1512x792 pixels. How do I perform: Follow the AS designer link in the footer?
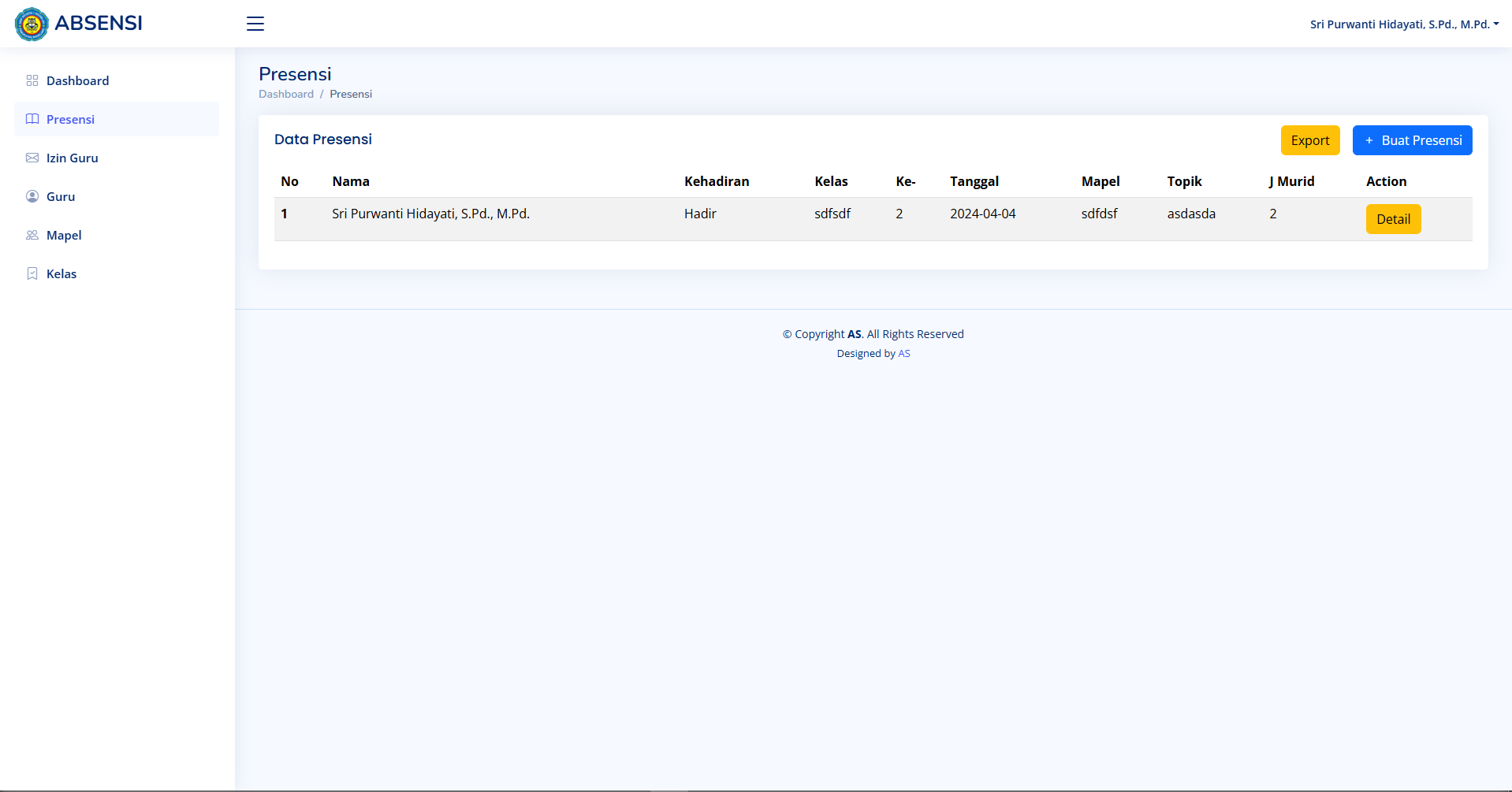click(904, 354)
